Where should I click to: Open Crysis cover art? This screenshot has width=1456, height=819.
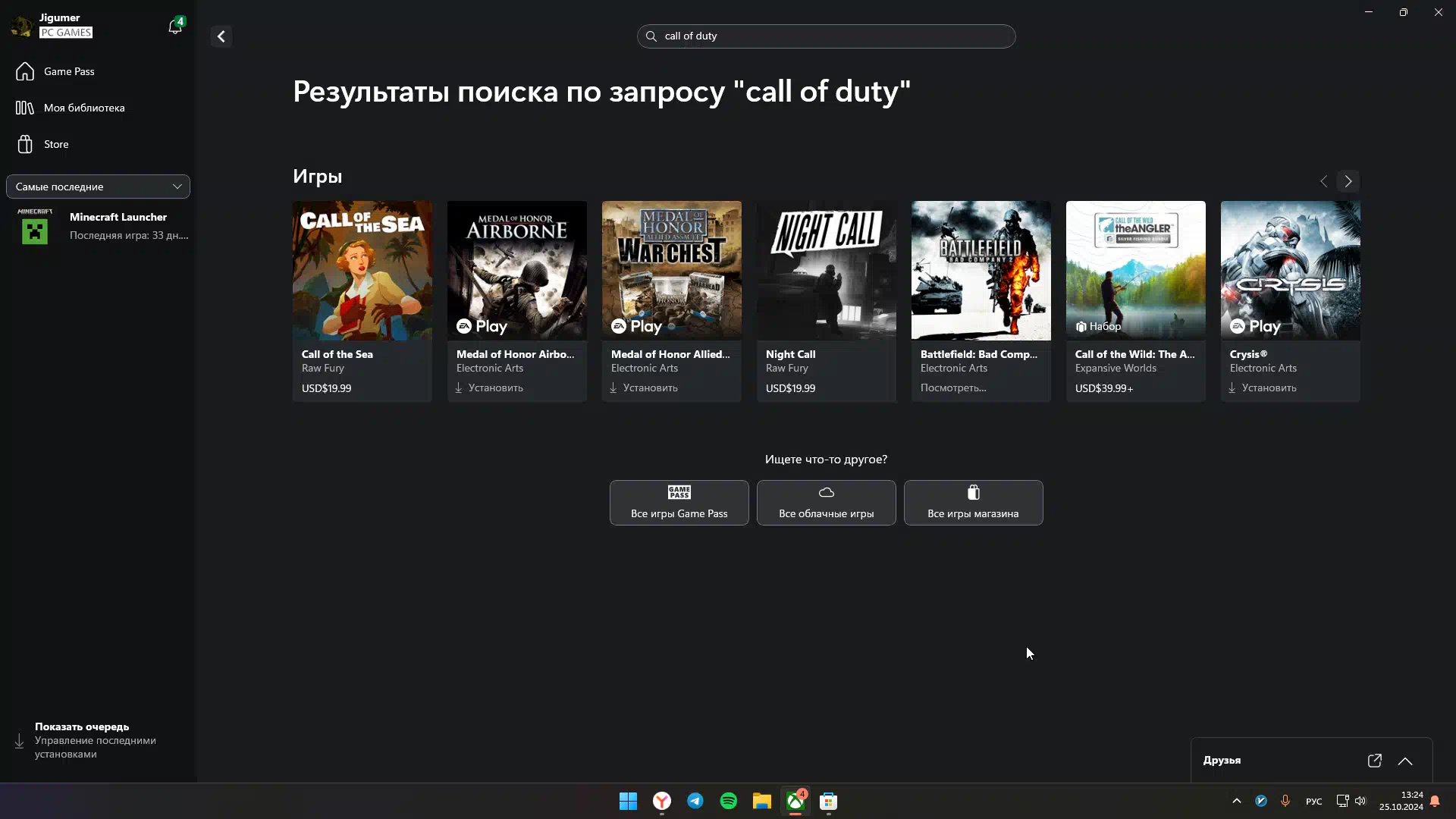click(1291, 271)
